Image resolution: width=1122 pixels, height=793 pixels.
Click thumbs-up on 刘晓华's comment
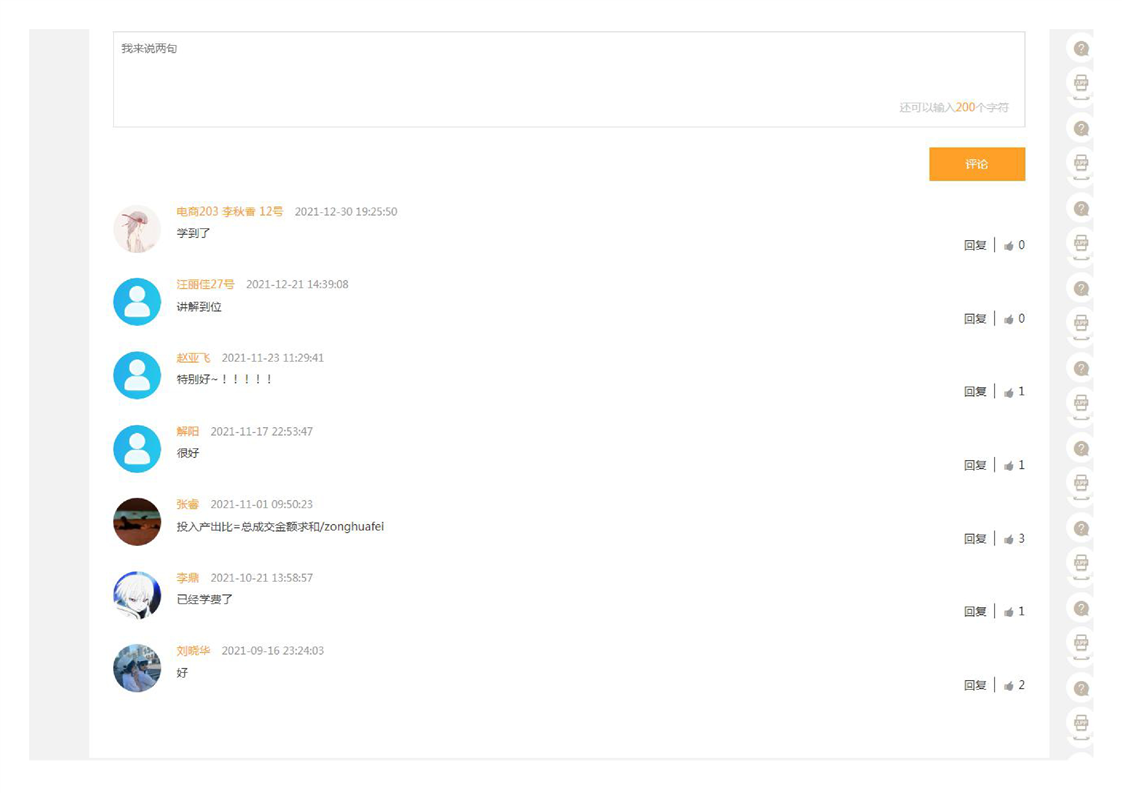(1009, 686)
